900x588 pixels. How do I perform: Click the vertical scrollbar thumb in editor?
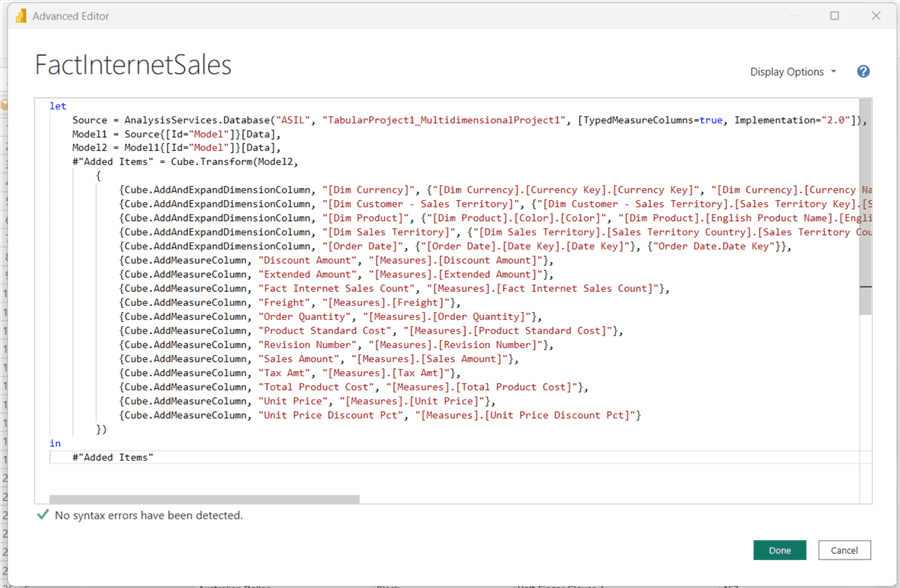click(864, 210)
